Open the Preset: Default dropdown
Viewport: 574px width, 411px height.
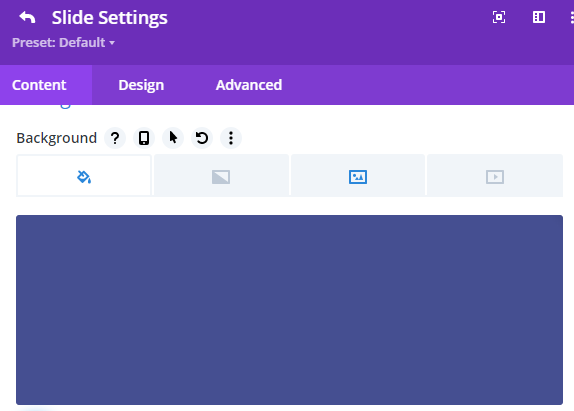(63, 42)
